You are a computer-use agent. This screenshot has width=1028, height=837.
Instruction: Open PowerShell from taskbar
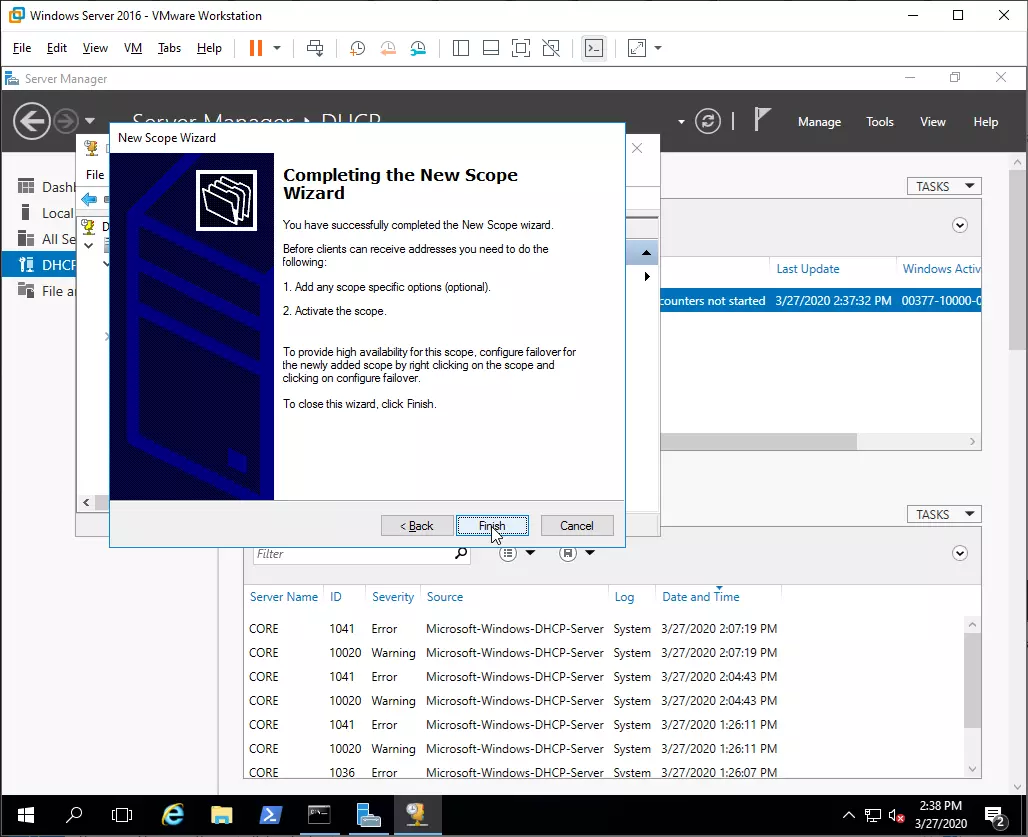[270, 815]
